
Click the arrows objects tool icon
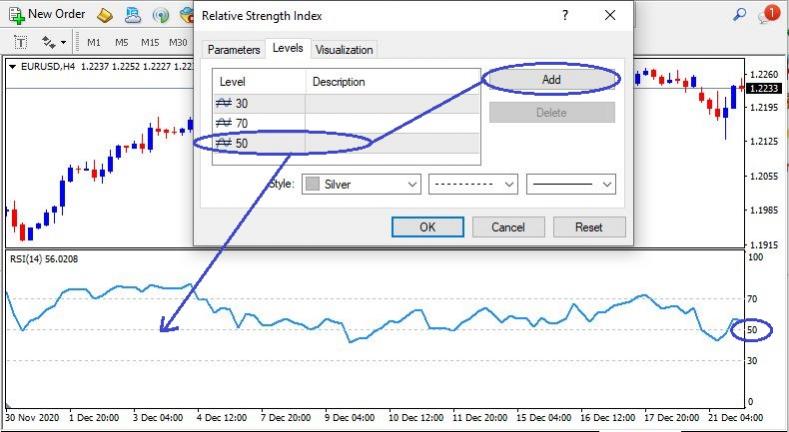click(x=48, y=43)
